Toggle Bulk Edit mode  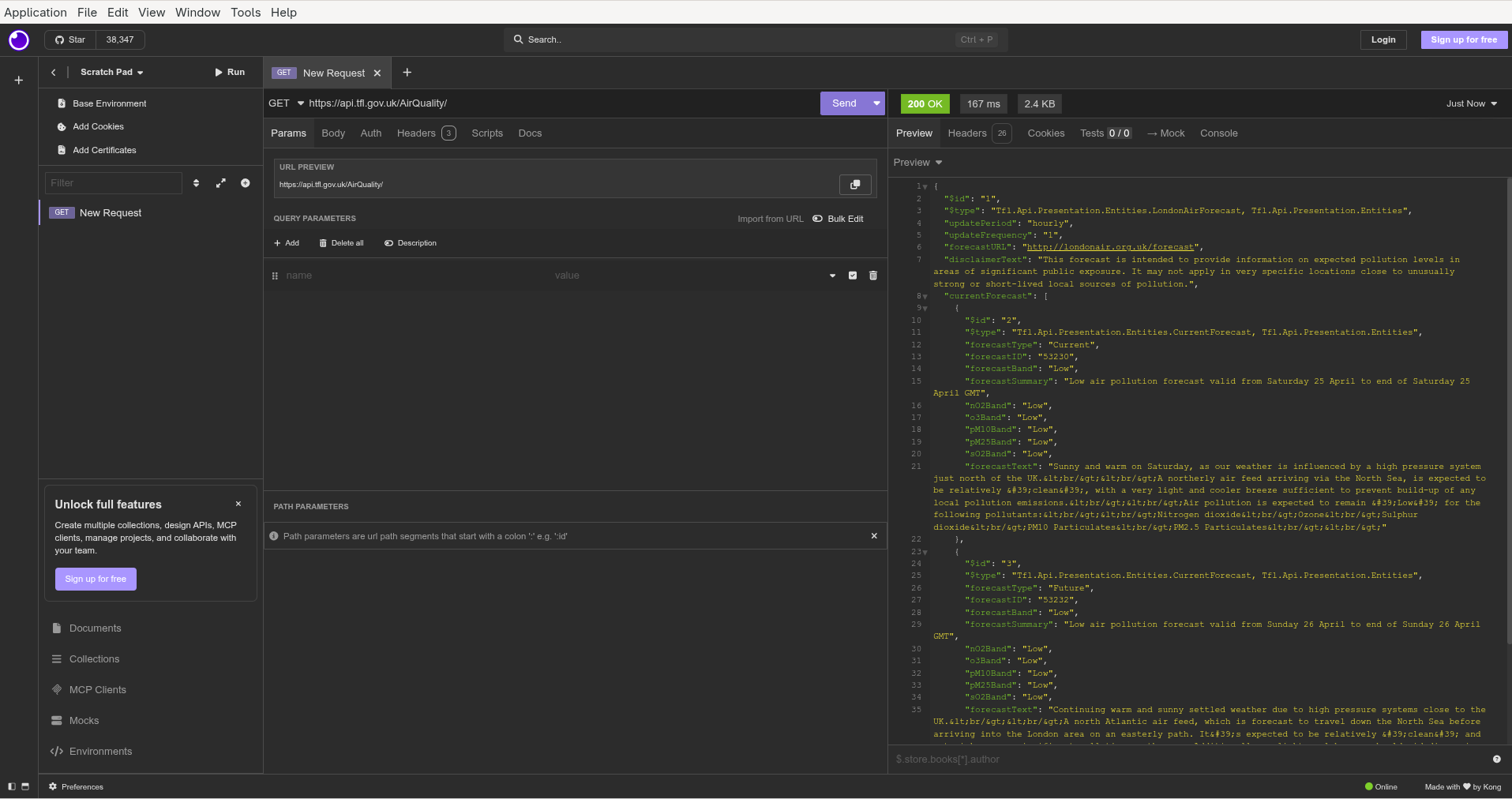tap(838, 219)
